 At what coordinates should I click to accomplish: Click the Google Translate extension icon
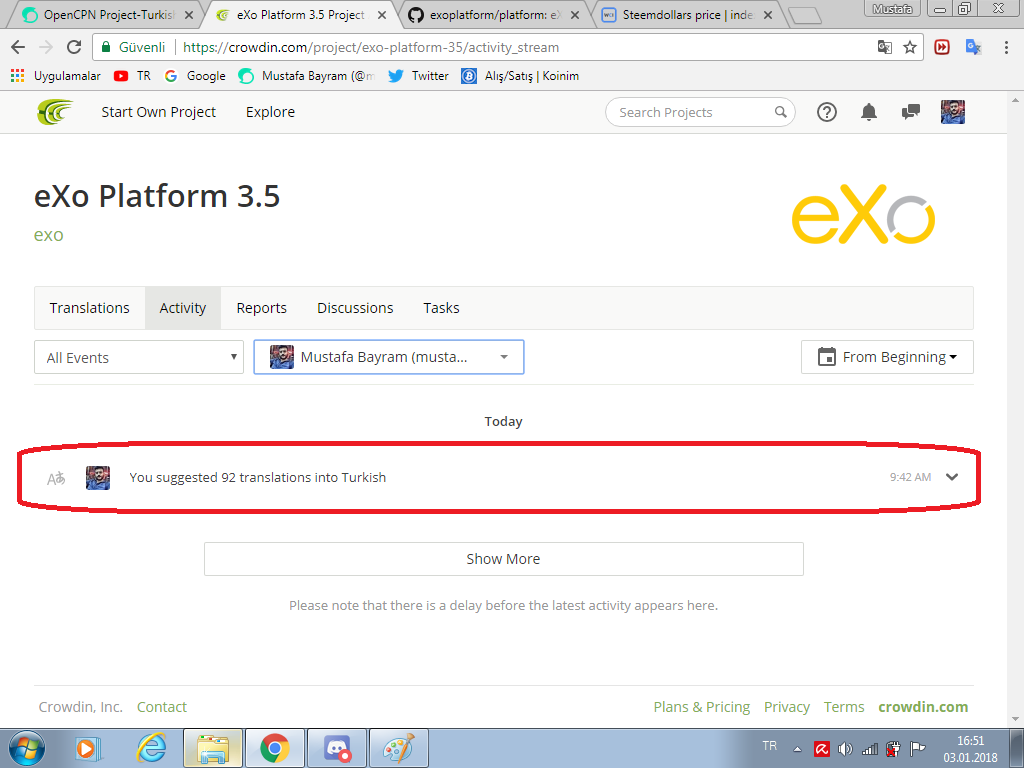[x=973, y=47]
